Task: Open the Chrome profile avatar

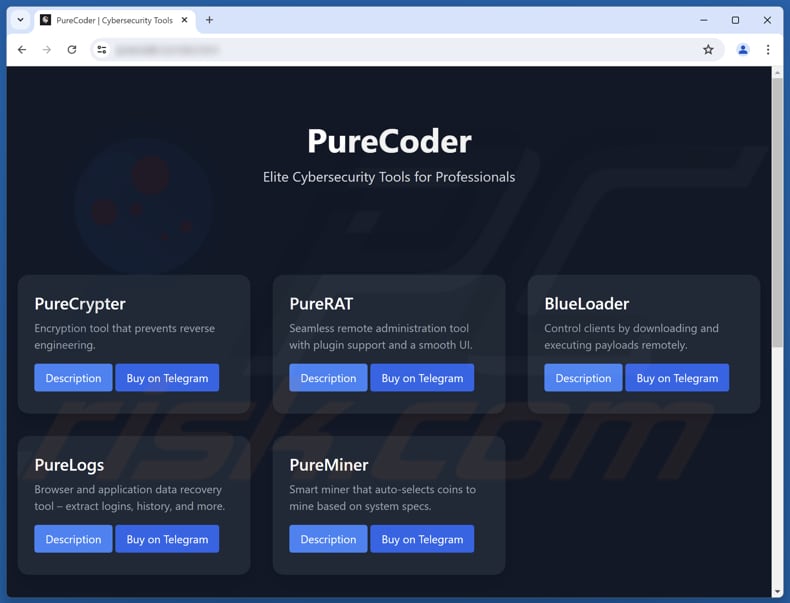Action: pyautogui.click(x=742, y=50)
